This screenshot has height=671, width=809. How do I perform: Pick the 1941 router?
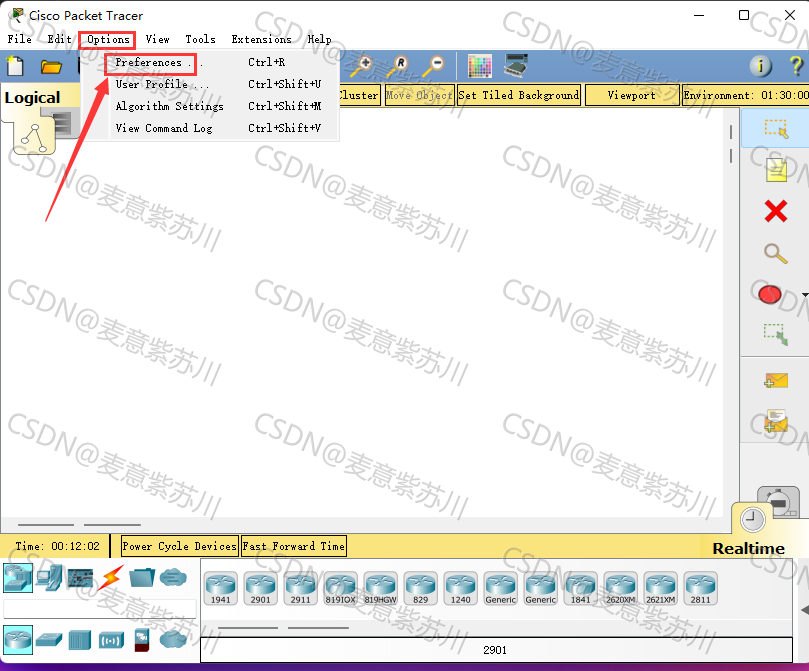coord(220,588)
